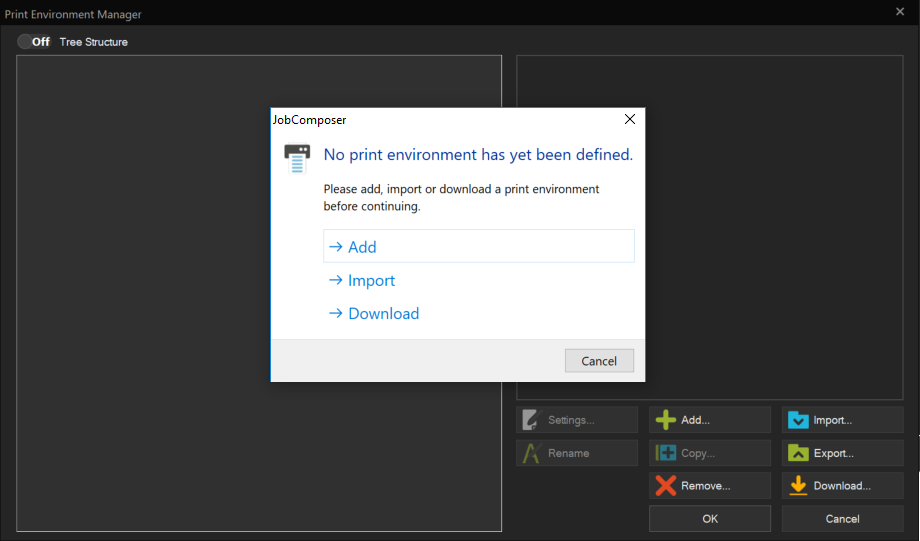920x541 pixels.
Task: Choose the Download link in JobComposer dialog
Action: tap(479, 313)
